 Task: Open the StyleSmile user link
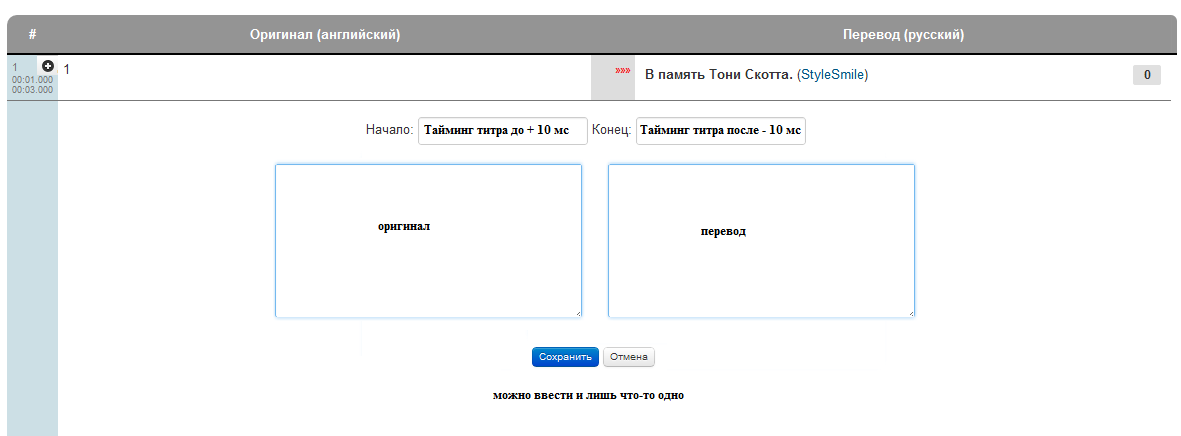(832, 75)
